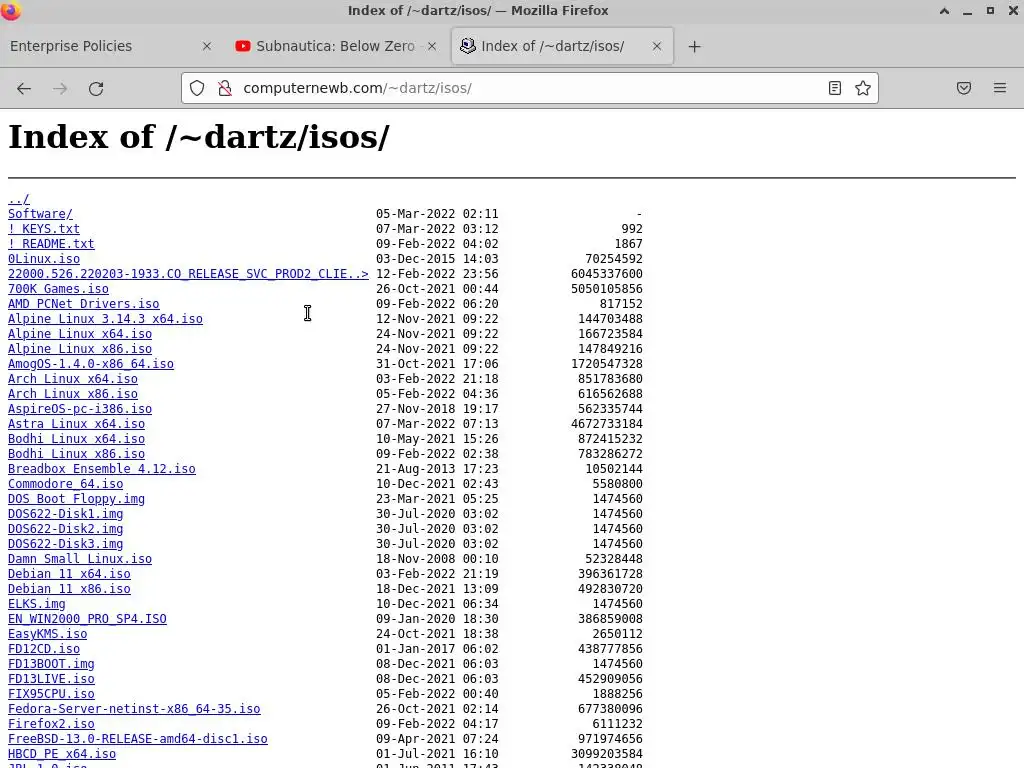Click the 03-Dec-2015 14:03 date entry
The width and height of the screenshot is (1024, 768).
(437, 259)
